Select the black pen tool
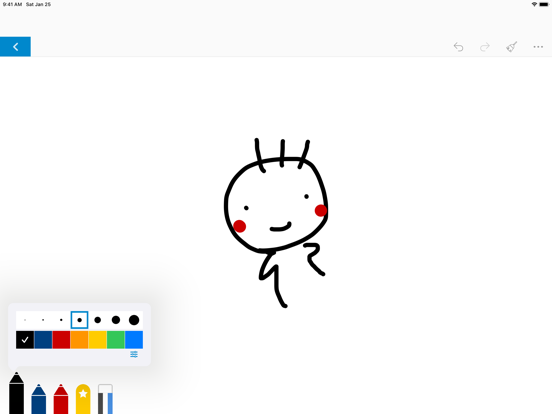 [x=16, y=393]
